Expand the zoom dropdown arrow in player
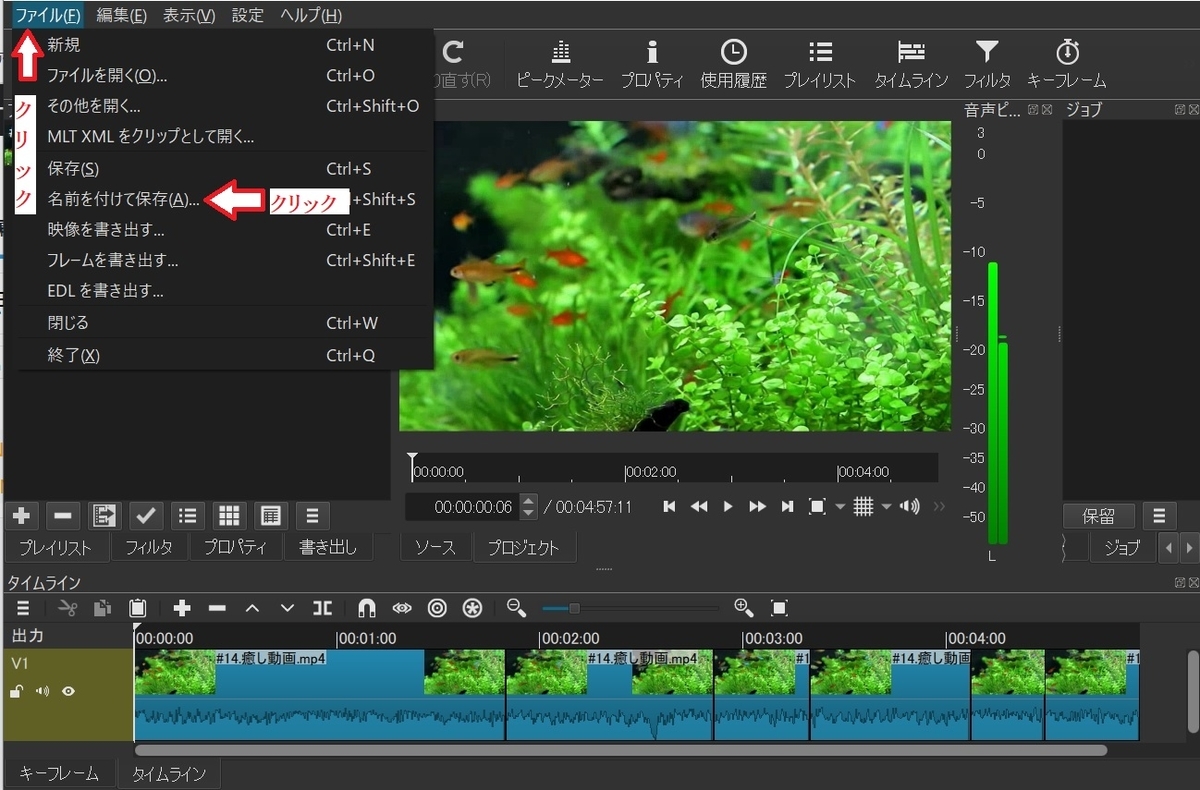 pyautogui.click(x=840, y=507)
